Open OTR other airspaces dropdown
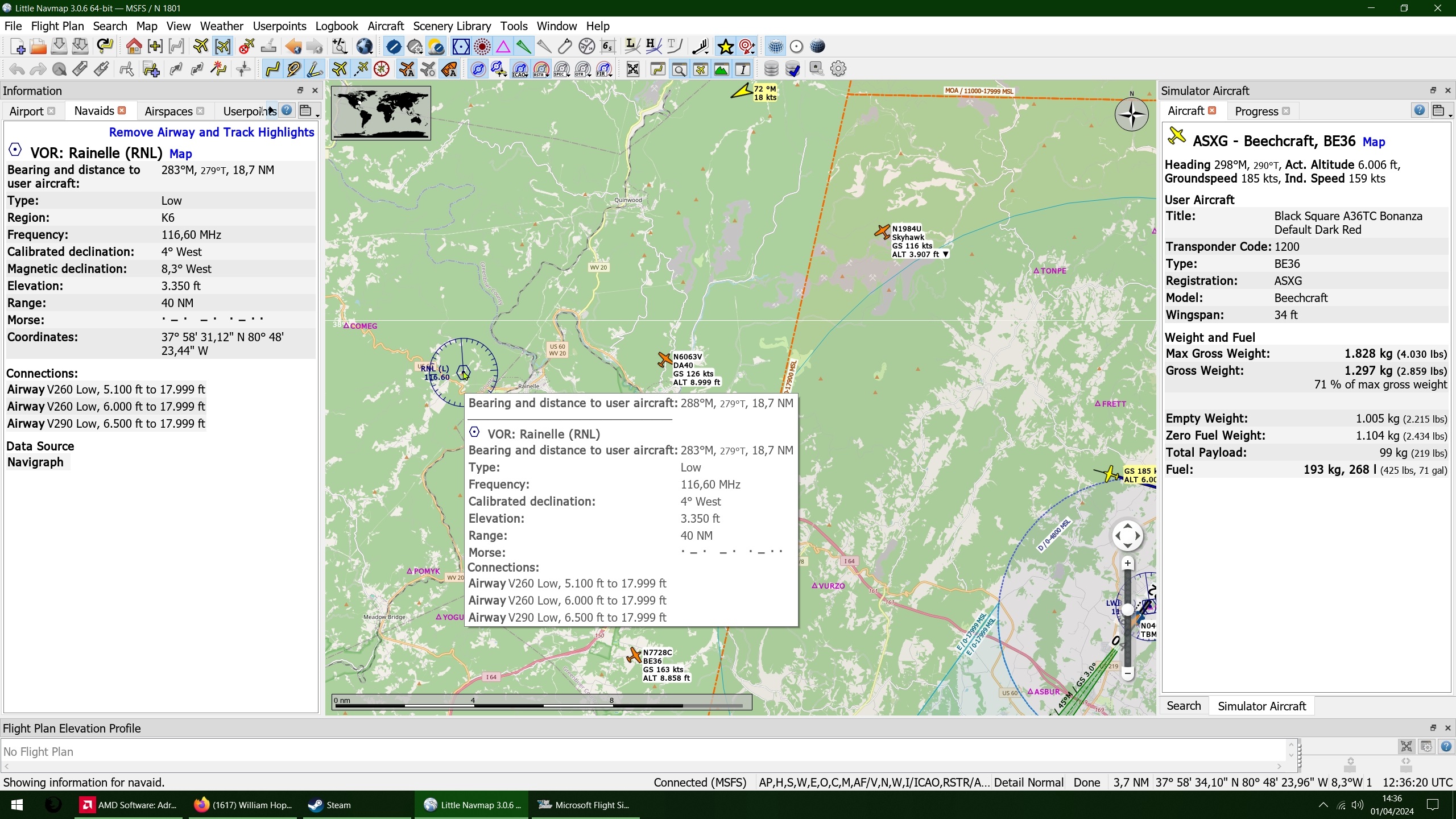1456x819 pixels. [x=583, y=69]
